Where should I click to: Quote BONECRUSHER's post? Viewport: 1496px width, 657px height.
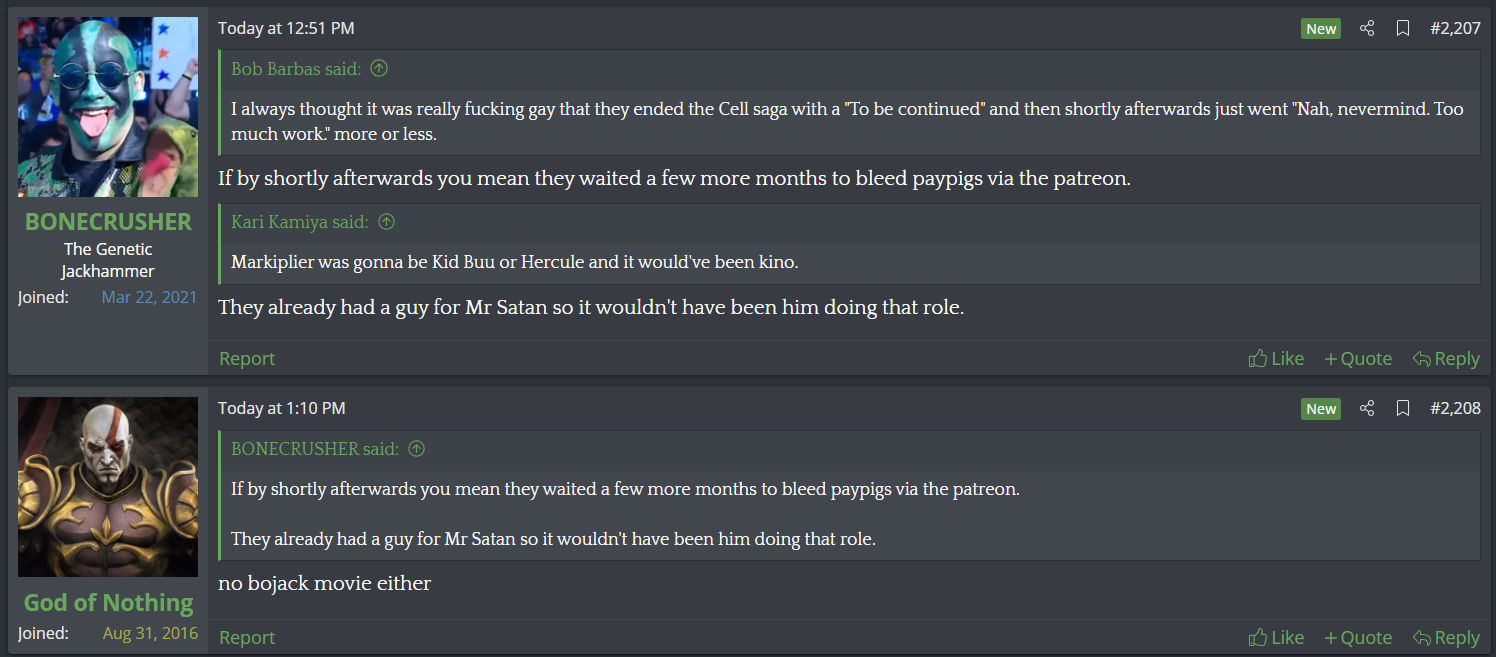coord(1358,358)
